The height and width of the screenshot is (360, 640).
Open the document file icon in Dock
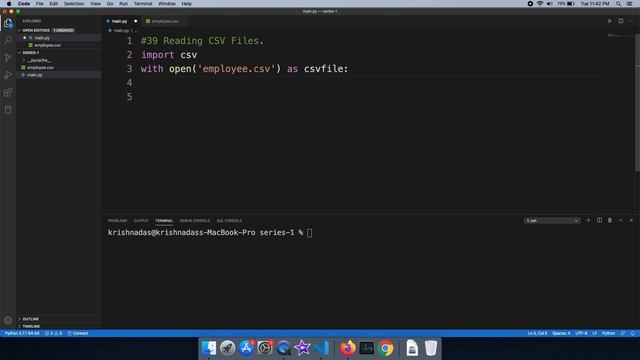412,348
